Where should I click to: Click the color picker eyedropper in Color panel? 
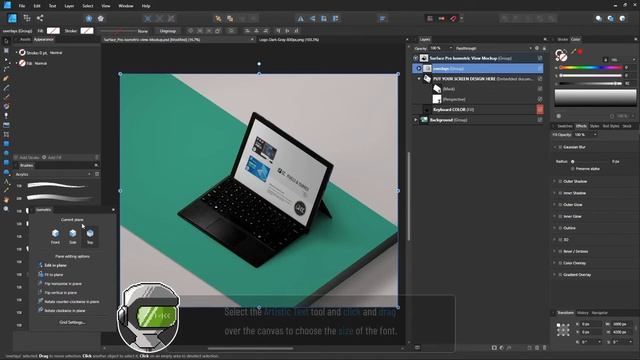[573, 52]
